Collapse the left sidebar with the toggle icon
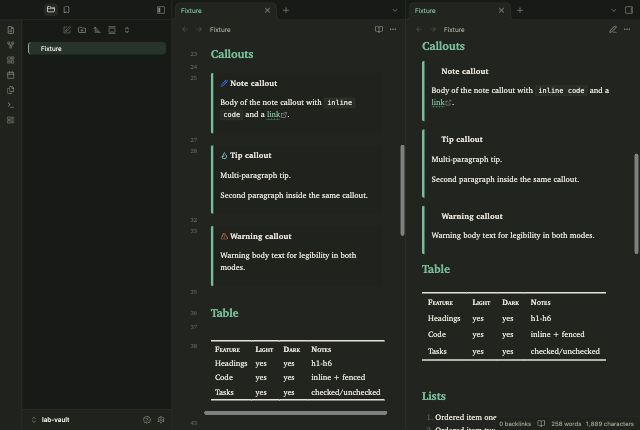The width and height of the screenshot is (640, 430). pyautogui.click(x=161, y=10)
